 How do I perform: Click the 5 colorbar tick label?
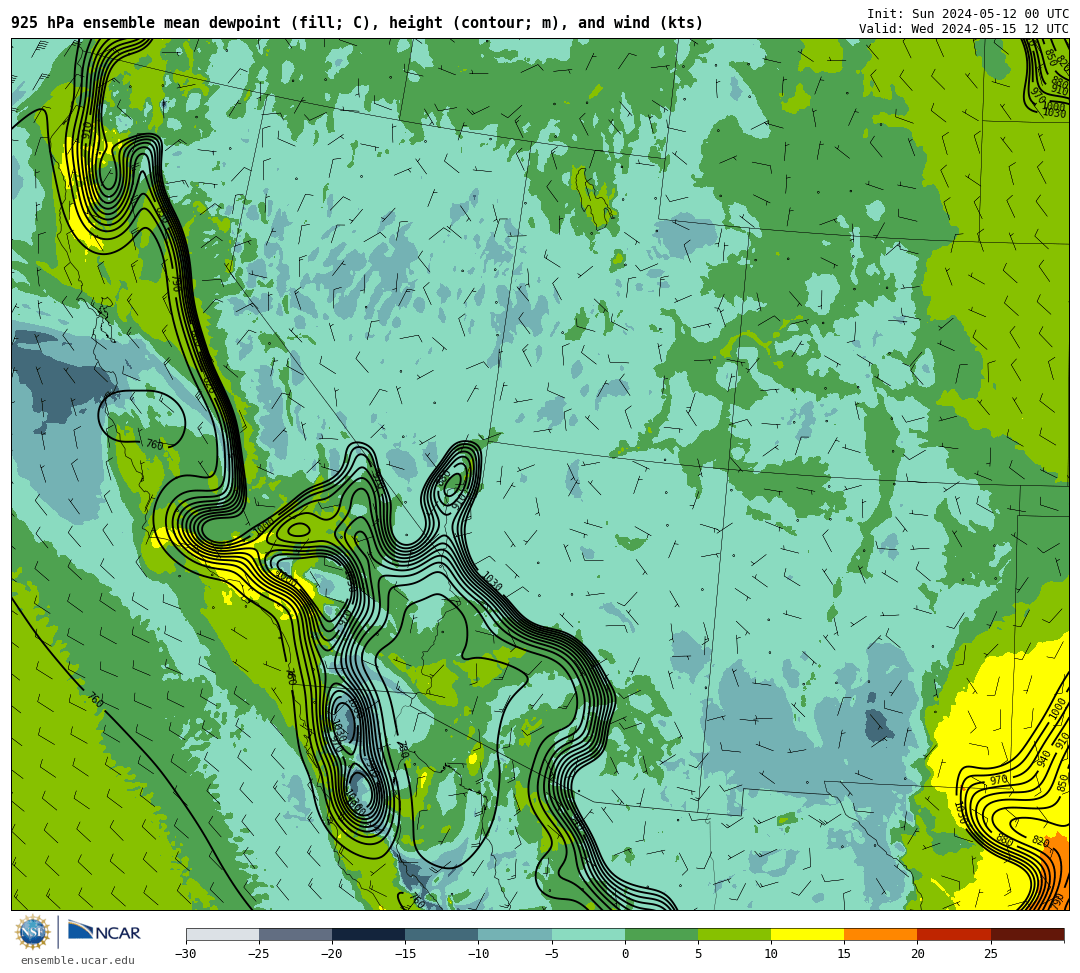698,954
